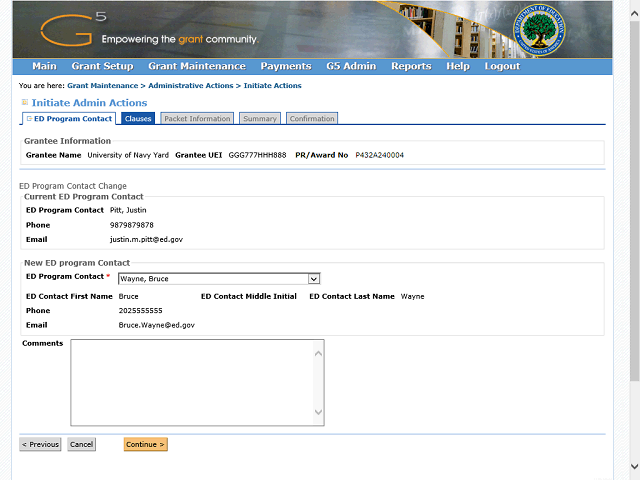Go back with the Previous button
The height and width of the screenshot is (480, 640).
pos(40,444)
